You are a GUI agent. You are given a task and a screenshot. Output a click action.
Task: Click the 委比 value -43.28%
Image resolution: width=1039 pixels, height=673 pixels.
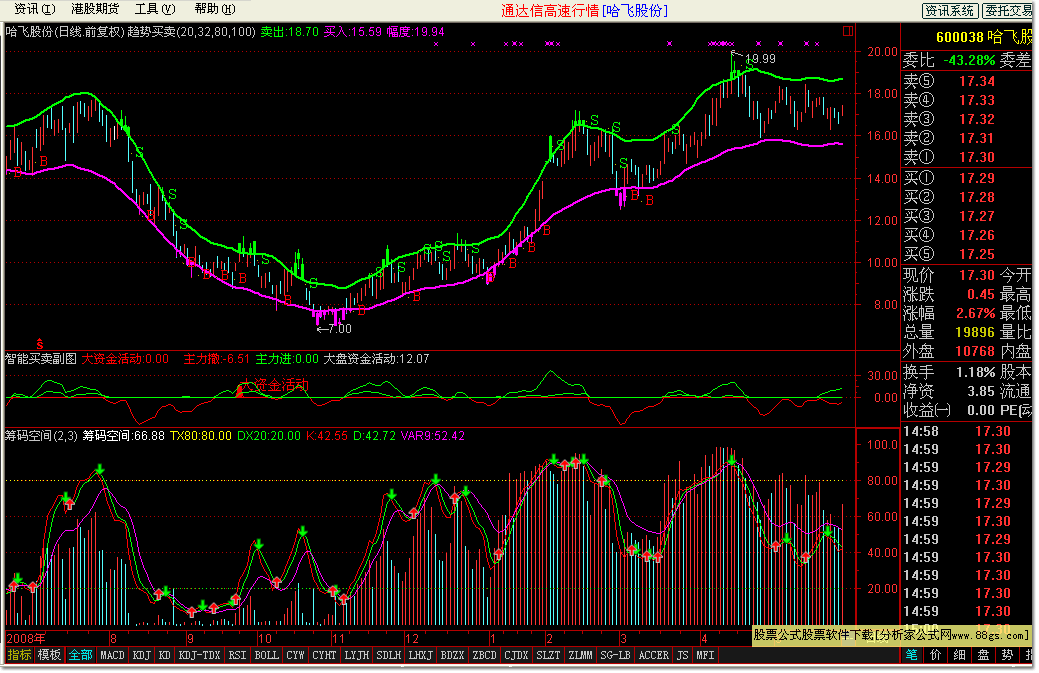tap(969, 60)
